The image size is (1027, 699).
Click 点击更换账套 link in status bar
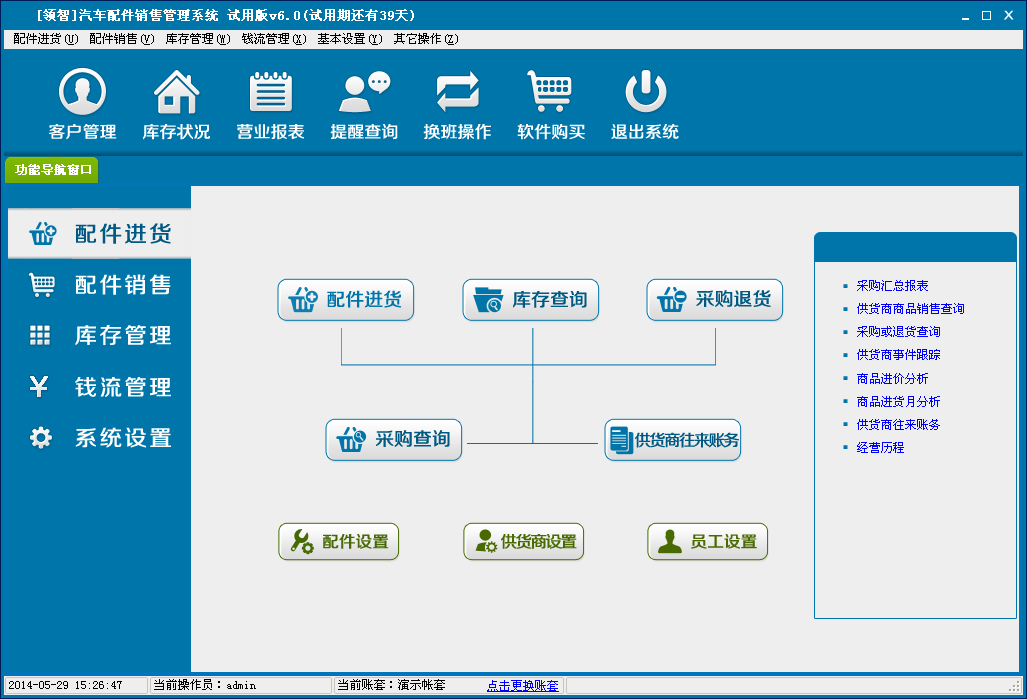522,686
